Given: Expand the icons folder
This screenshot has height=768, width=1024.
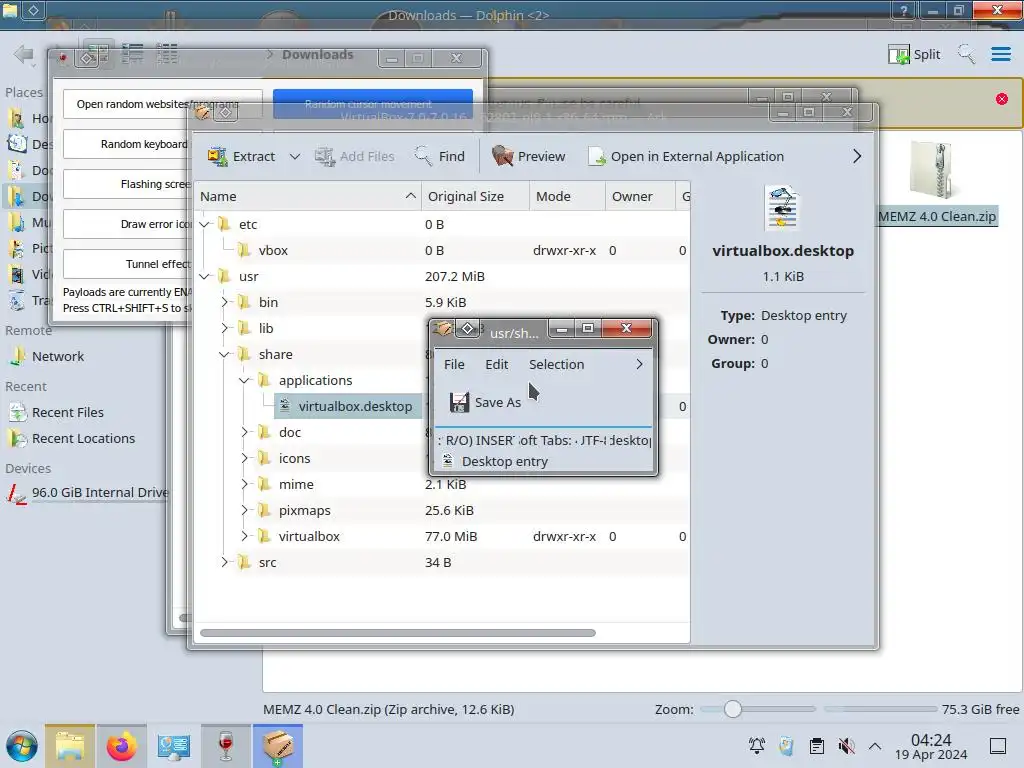Looking at the screenshot, I should pyautogui.click(x=244, y=458).
